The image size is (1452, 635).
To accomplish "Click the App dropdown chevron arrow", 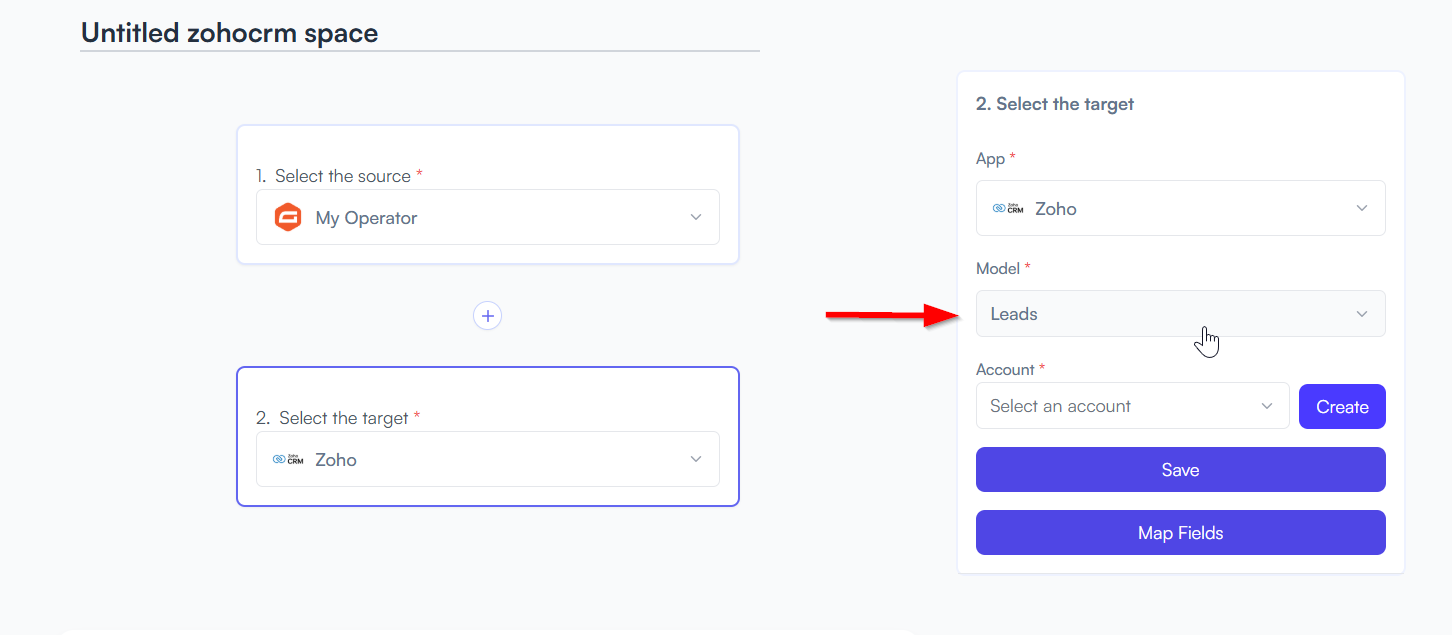I will pos(1362,208).
